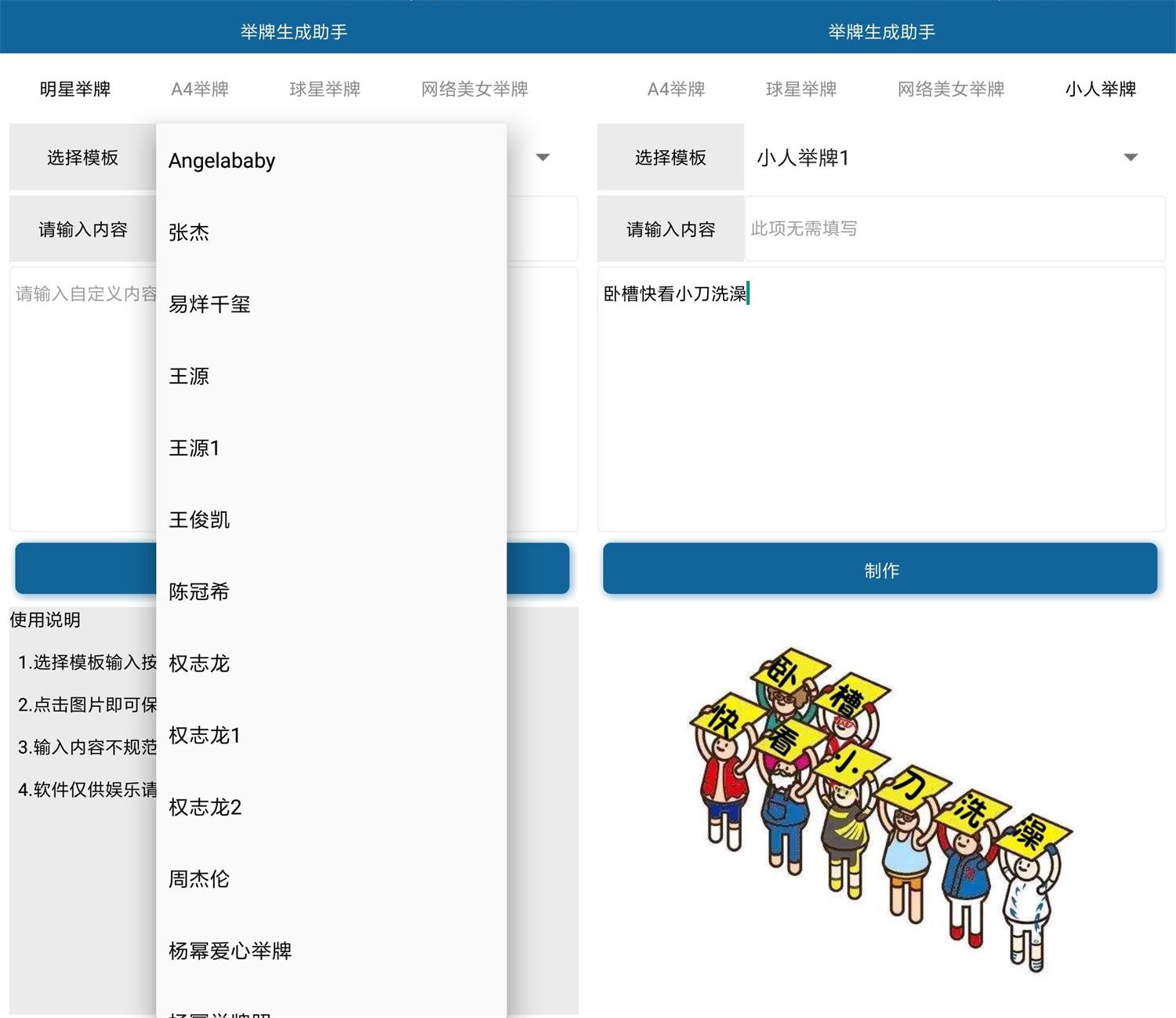The width and height of the screenshot is (1176, 1018).
Task: Expand the left 选择模板 template dropdown arrow
Action: tap(543, 158)
